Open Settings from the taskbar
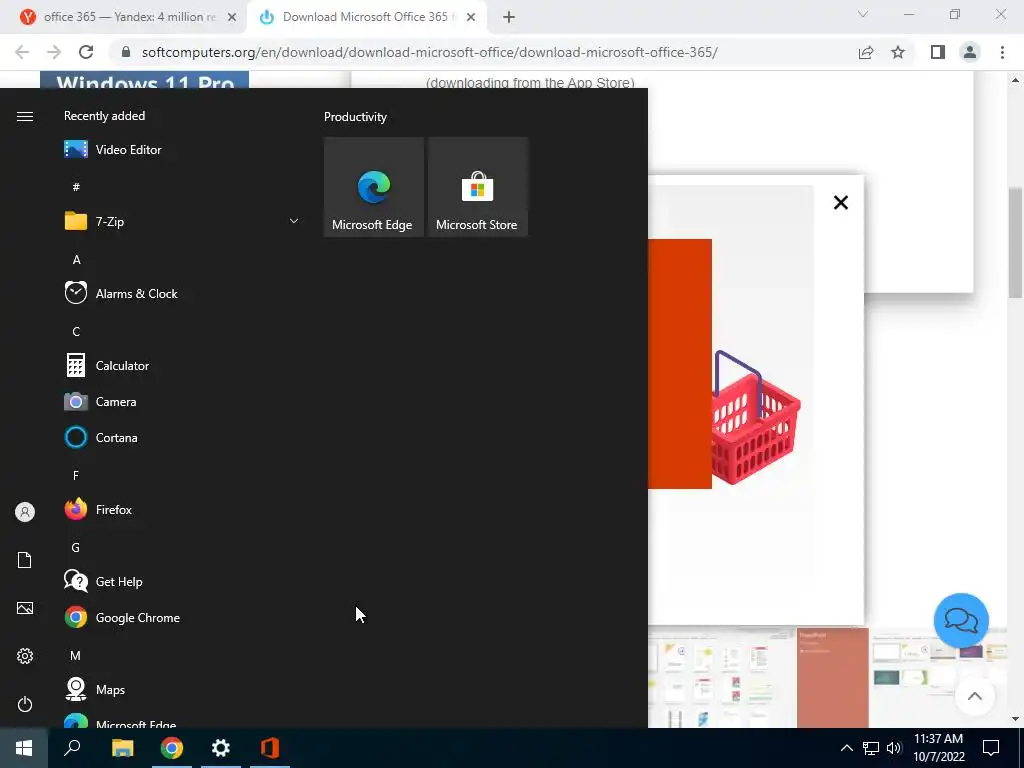The height and width of the screenshot is (768, 1024). [x=221, y=748]
